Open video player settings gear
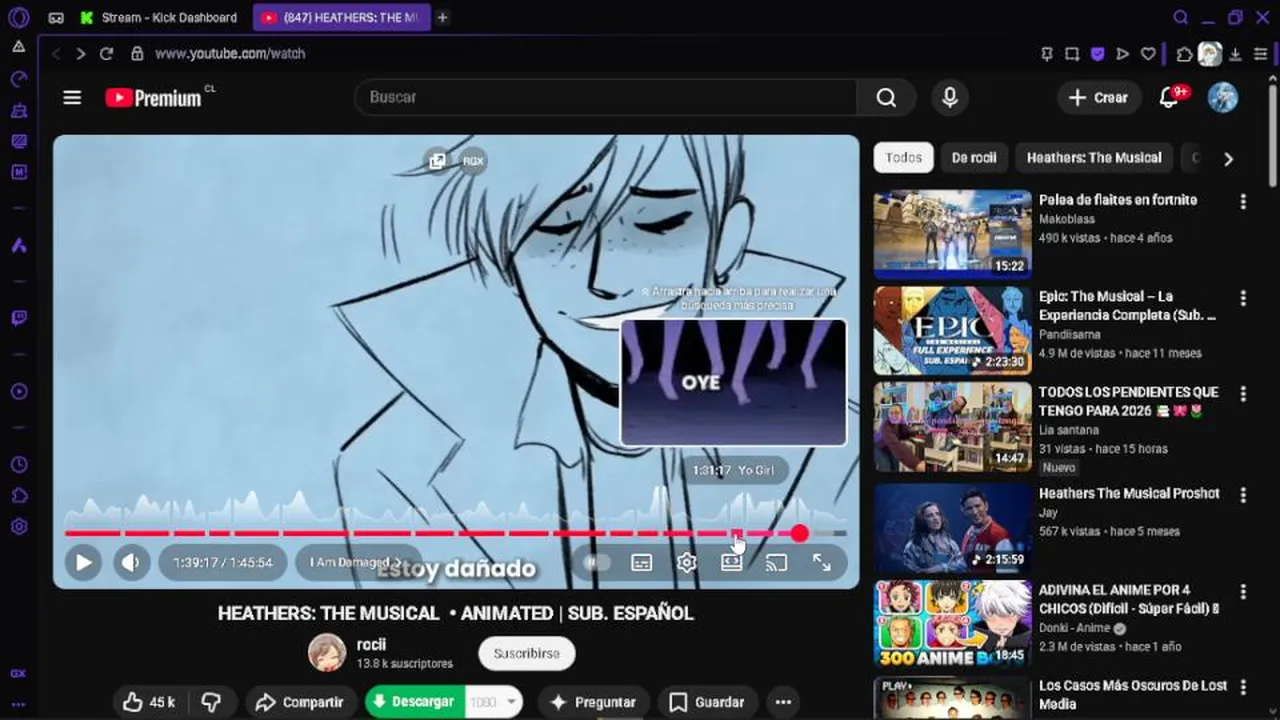Image resolution: width=1280 pixels, height=720 pixels. (686, 563)
